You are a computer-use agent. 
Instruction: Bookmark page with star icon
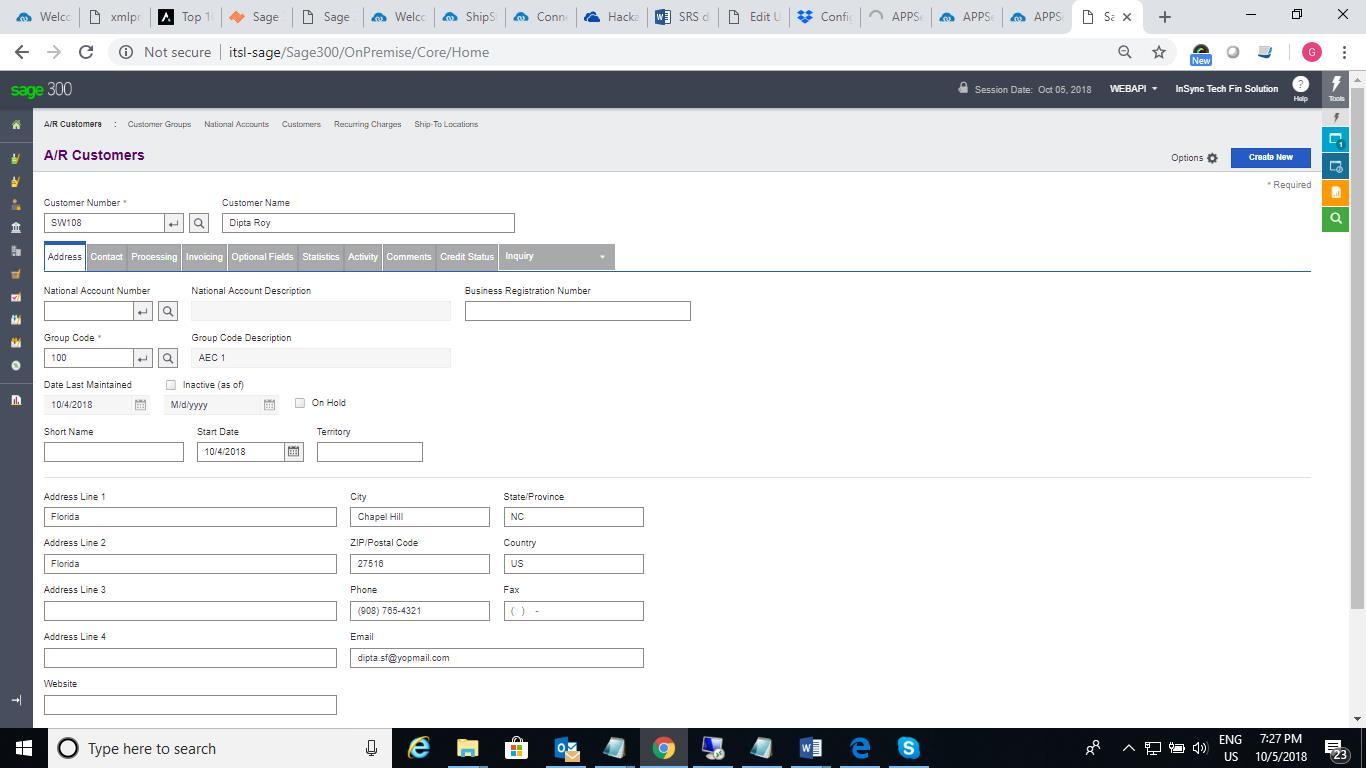coord(1158,52)
